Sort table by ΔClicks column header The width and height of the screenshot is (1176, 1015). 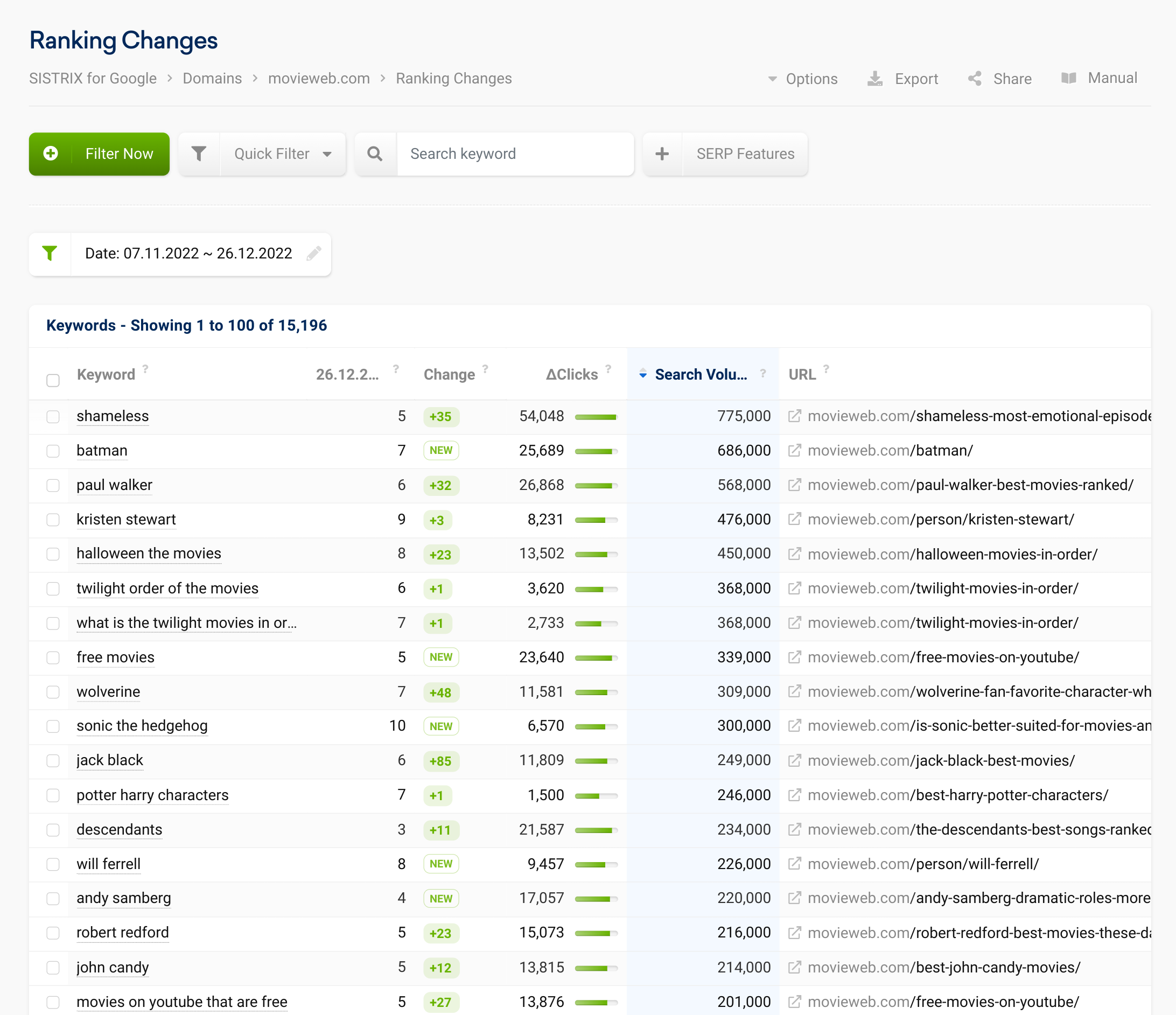571,375
